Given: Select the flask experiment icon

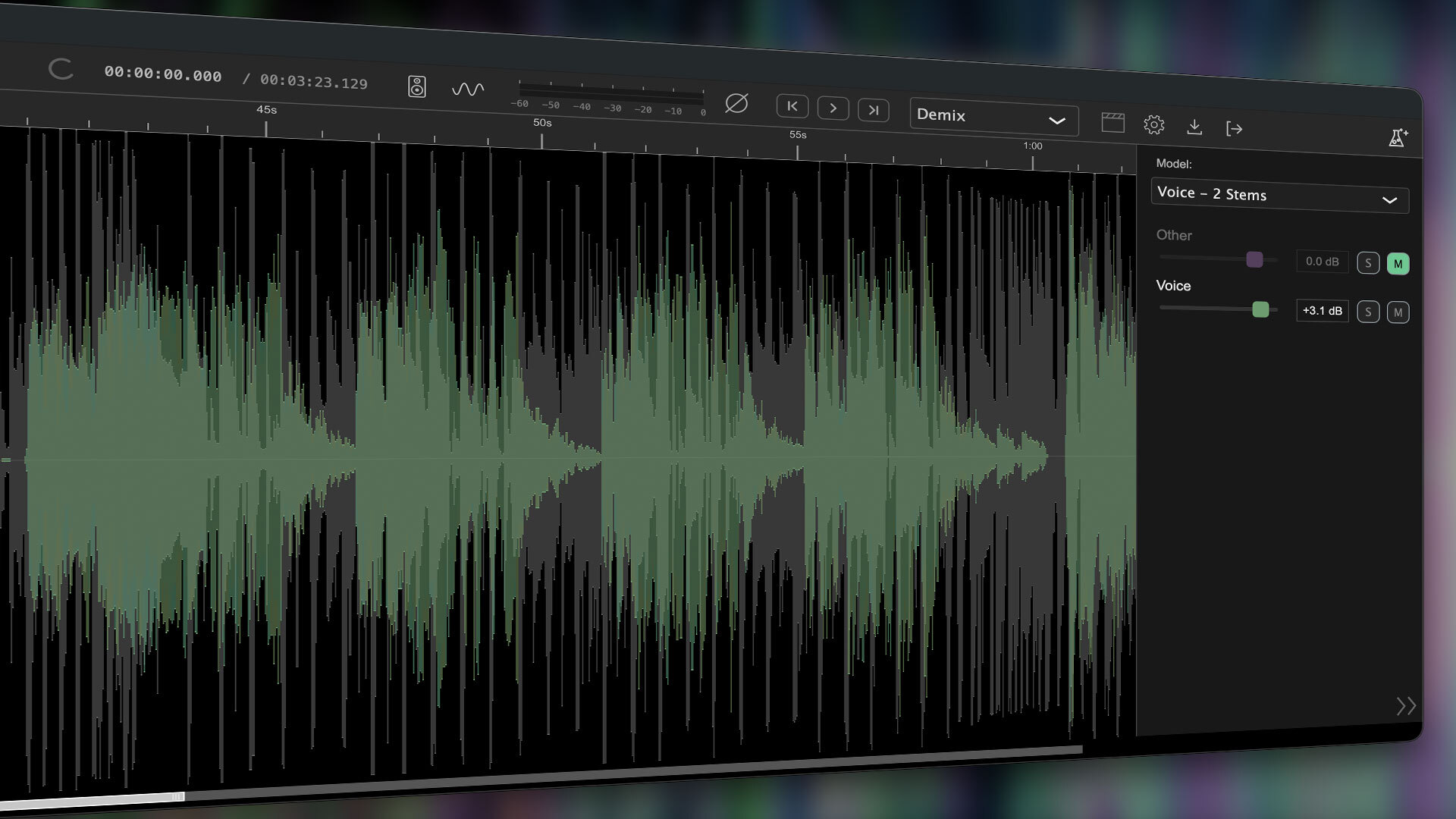Looking at the screenshot, I should (x=1398, y=137).
